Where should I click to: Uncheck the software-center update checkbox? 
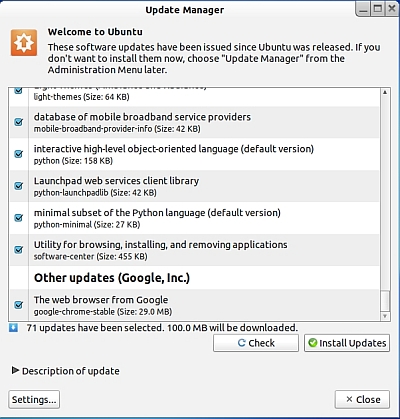[x=19, y=249]
